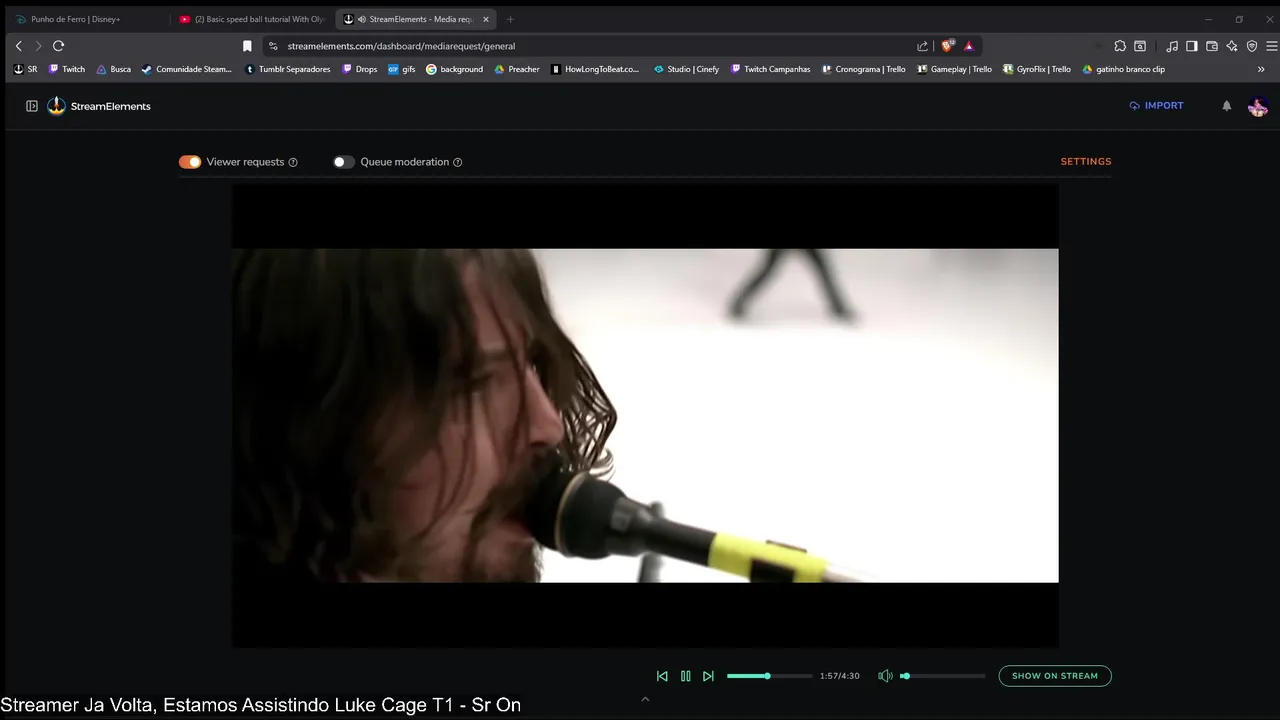This screenshot has height=720, width=1280.
Task: Pause the playing media request
Action: (685, 676)
